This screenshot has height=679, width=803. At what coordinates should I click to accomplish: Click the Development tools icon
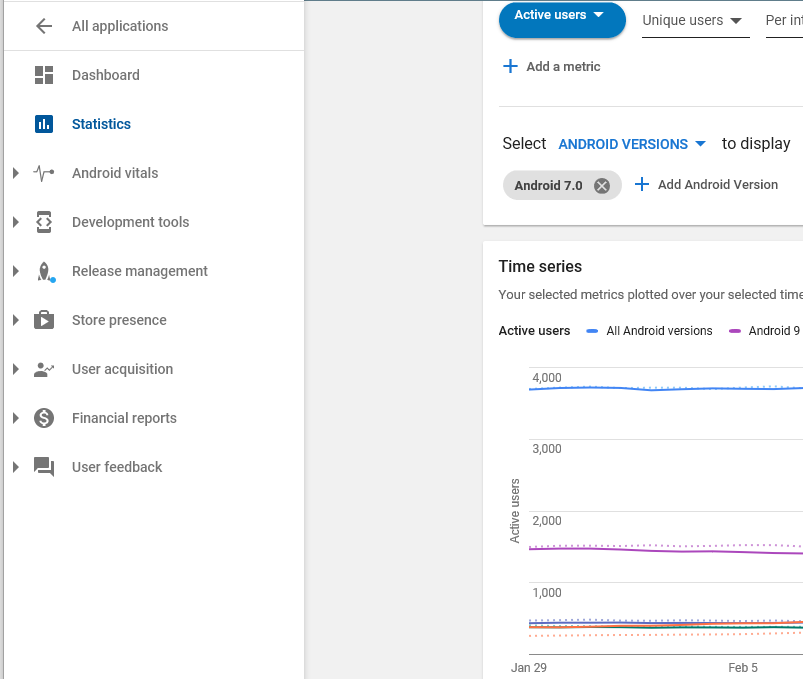click(x=44, y=222)
